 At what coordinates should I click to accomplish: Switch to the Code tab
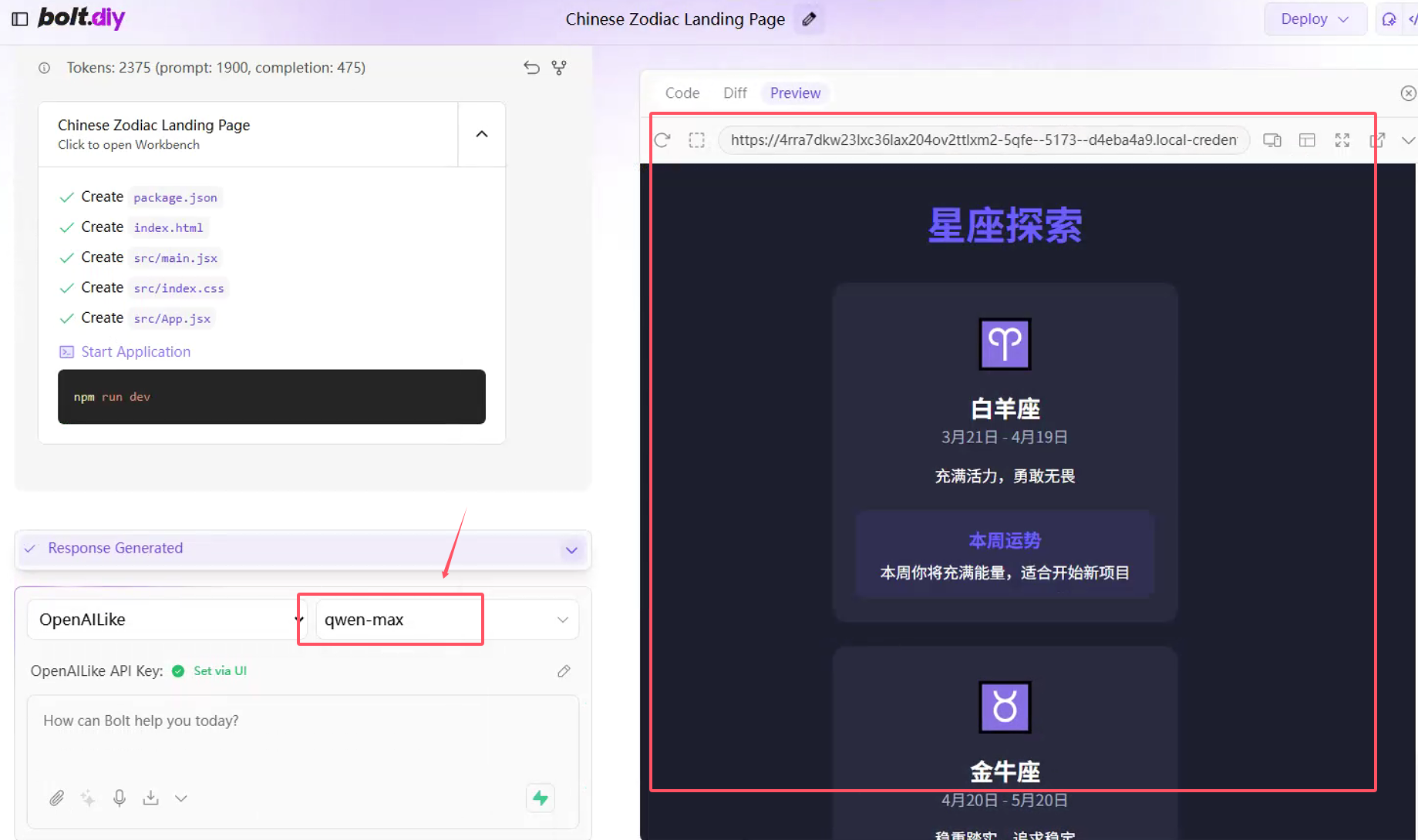coord(682,93)
